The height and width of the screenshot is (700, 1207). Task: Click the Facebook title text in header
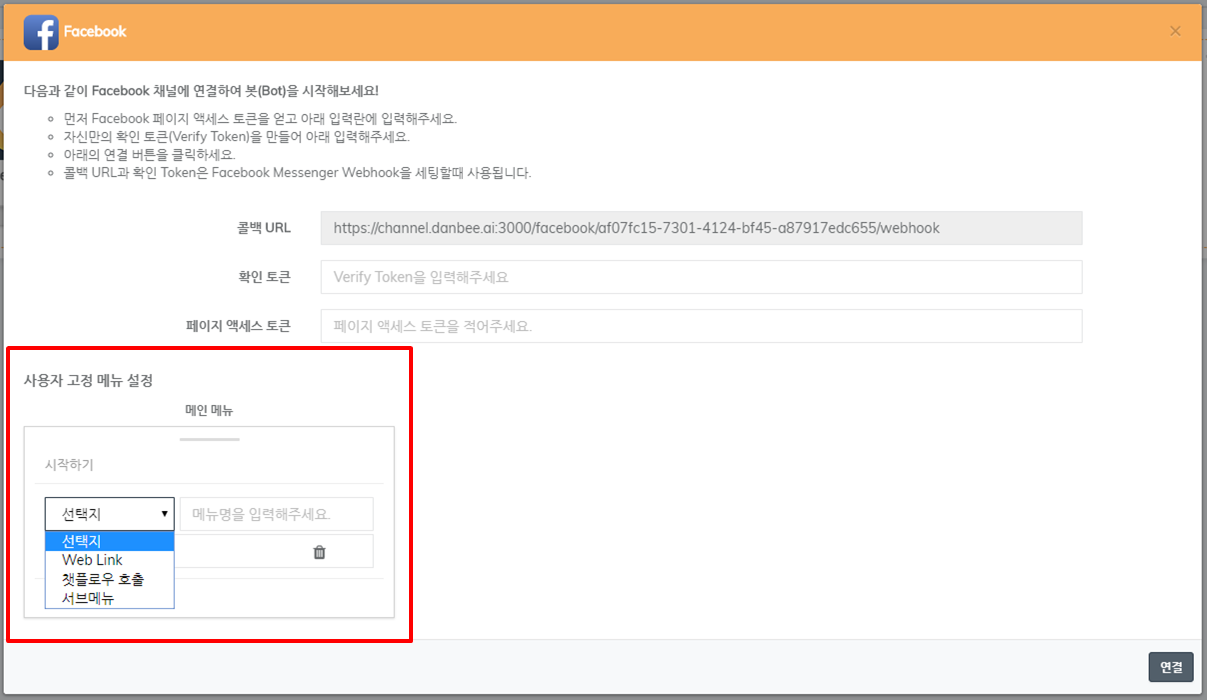pos(95,31)
